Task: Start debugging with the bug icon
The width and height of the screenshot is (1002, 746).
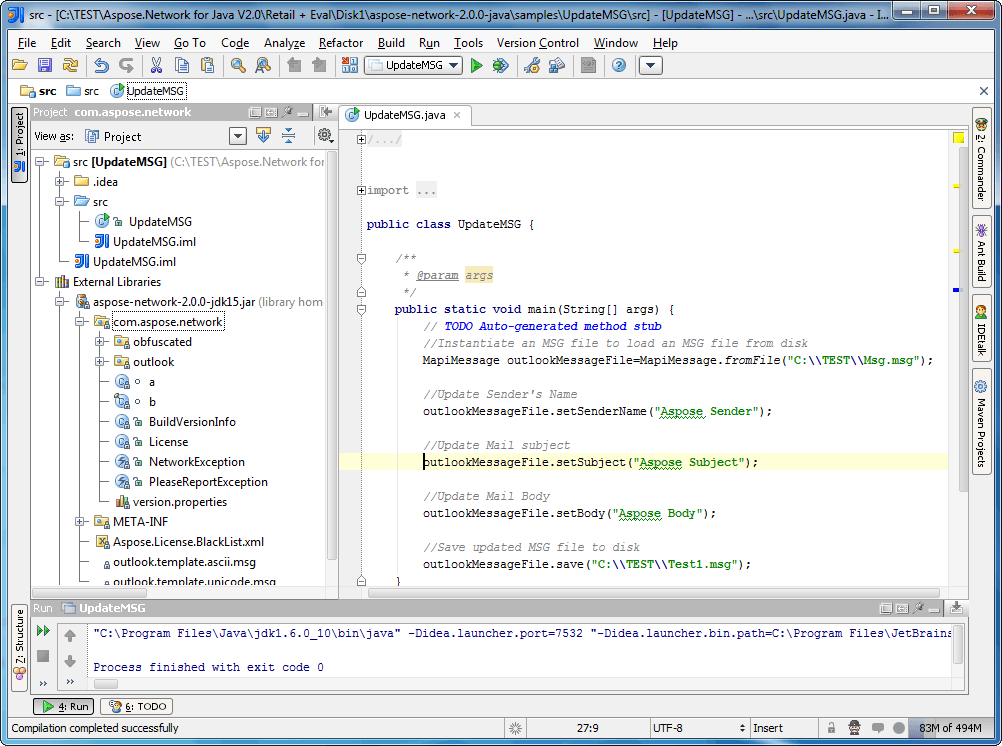Action: click(x=500, y=65)
